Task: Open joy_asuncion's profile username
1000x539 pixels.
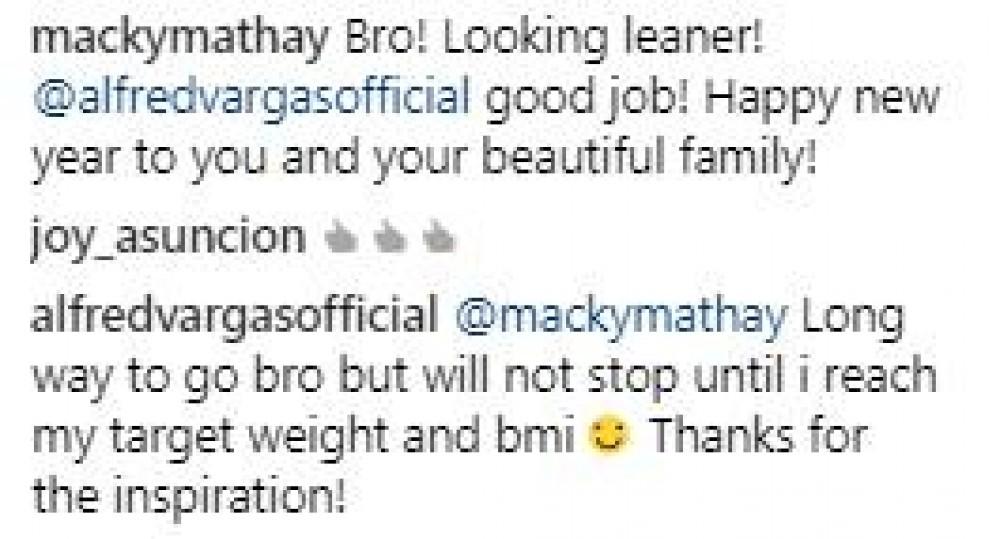Action: pos(168,239)
